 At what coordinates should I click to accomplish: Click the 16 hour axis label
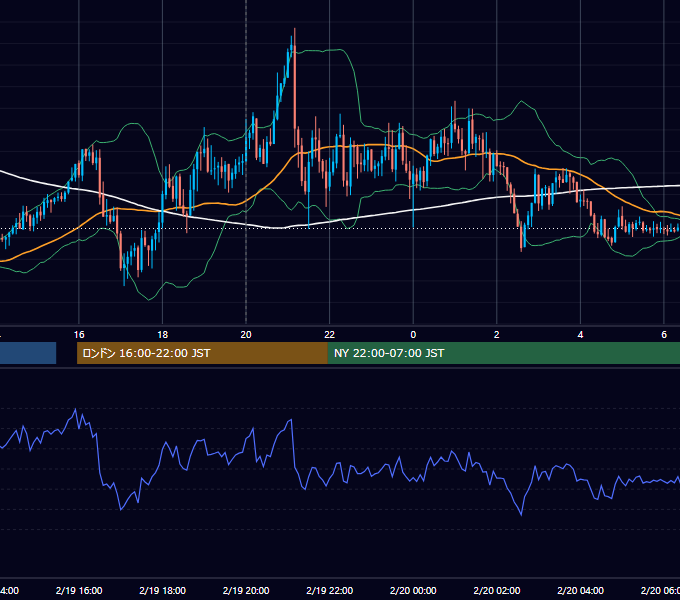pos(79,335)
